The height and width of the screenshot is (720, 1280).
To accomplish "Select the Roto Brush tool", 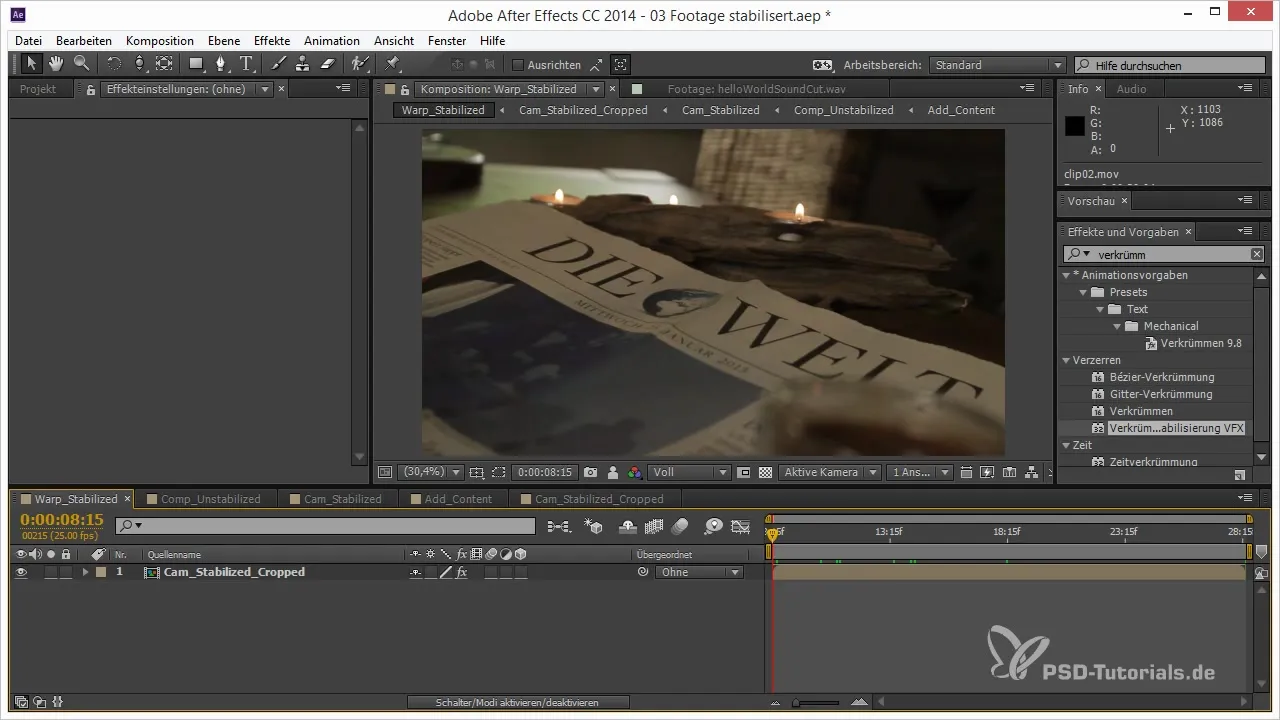I will pos(360,64).
